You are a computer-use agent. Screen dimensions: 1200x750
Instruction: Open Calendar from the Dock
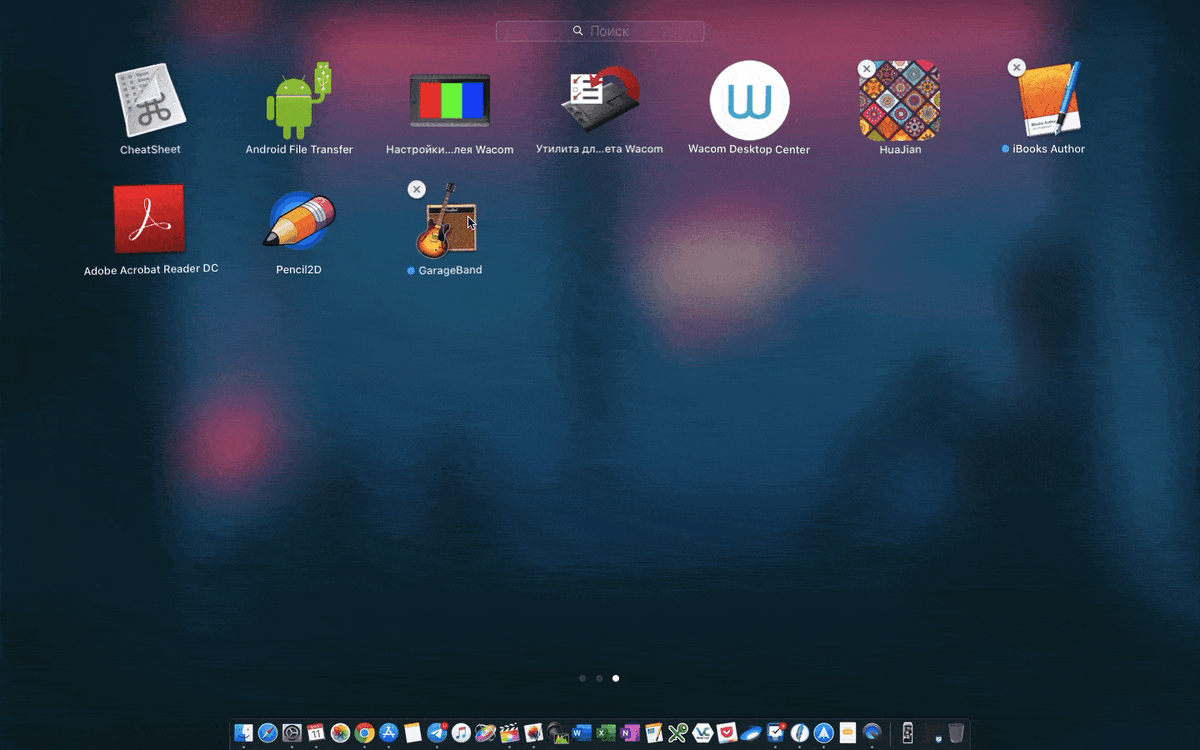click(315, 733)
